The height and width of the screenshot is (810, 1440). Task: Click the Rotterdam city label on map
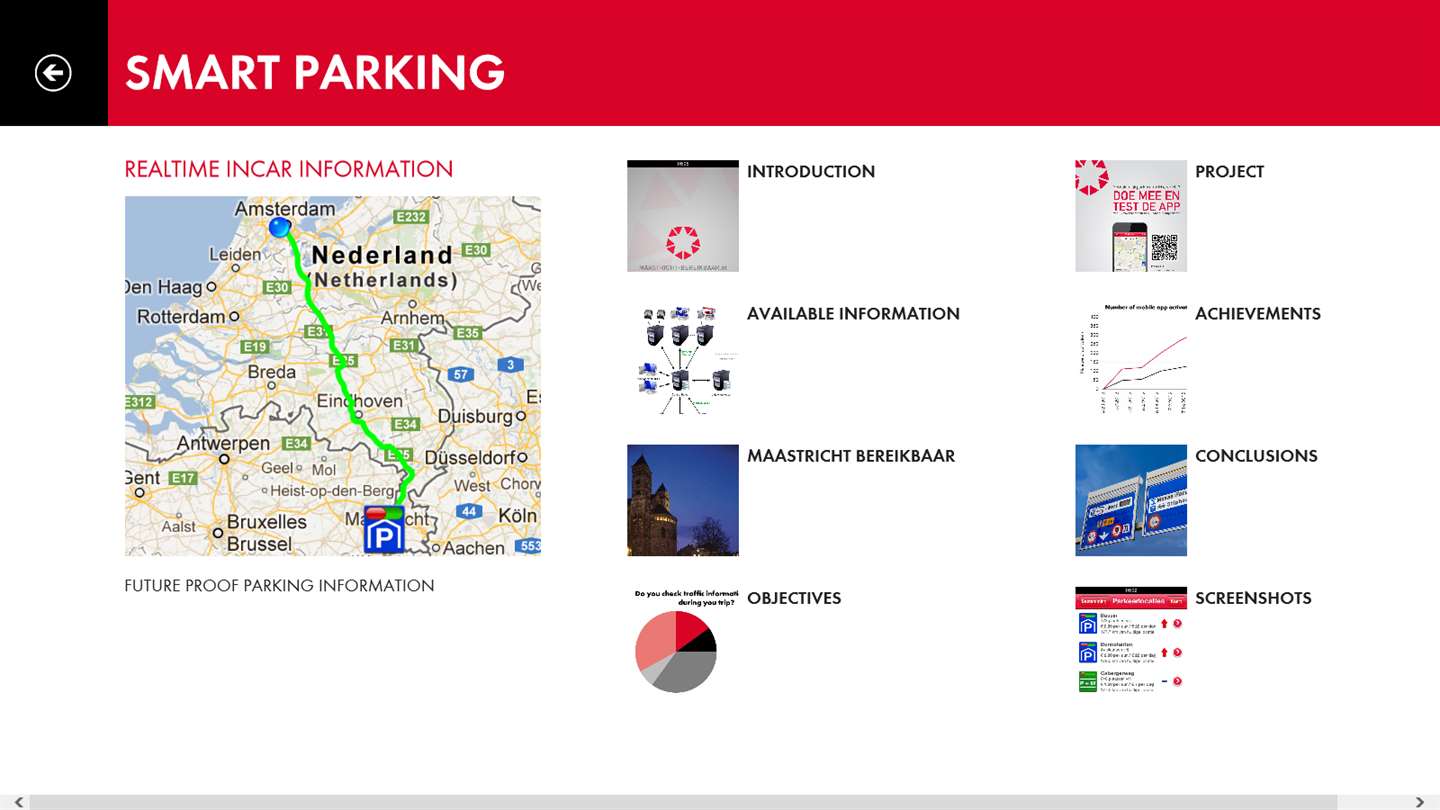click(x=181, y=316)
